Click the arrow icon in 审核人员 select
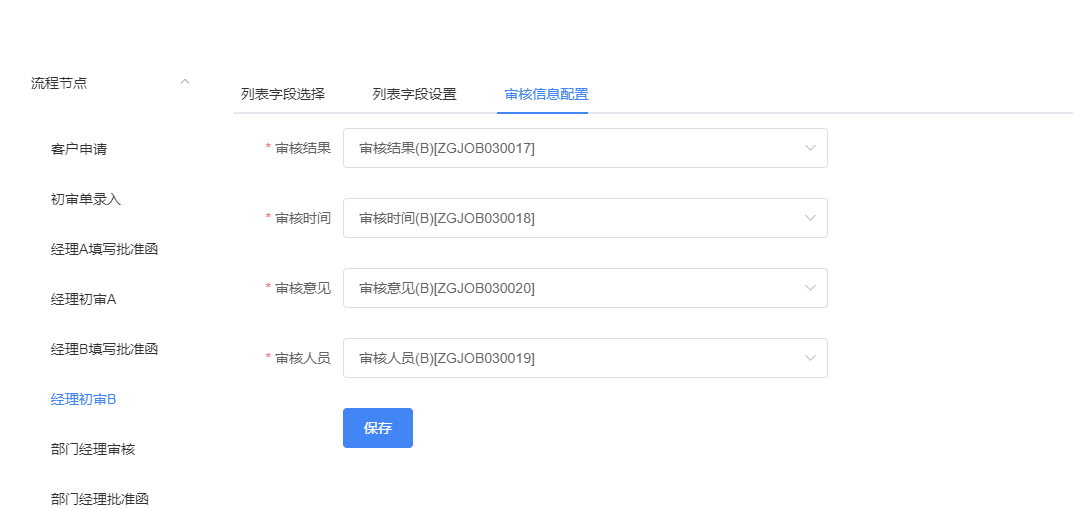1073x509 pixels. (x=810, y=358)
